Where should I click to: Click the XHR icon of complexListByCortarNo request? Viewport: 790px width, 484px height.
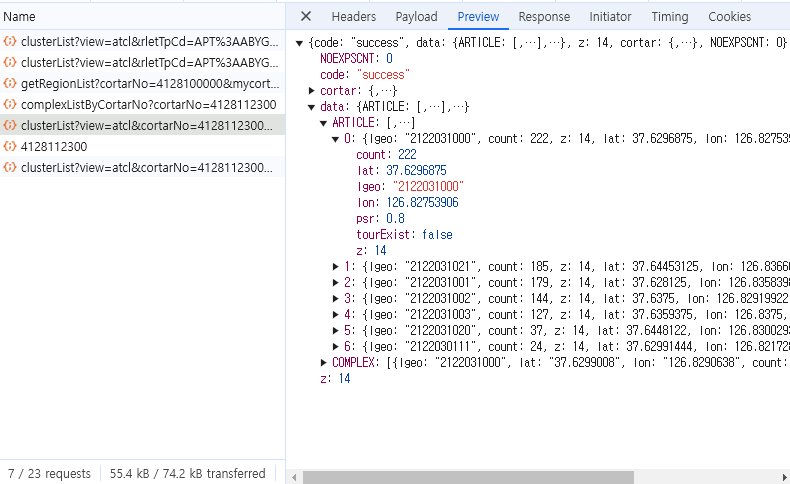point(10,104)
